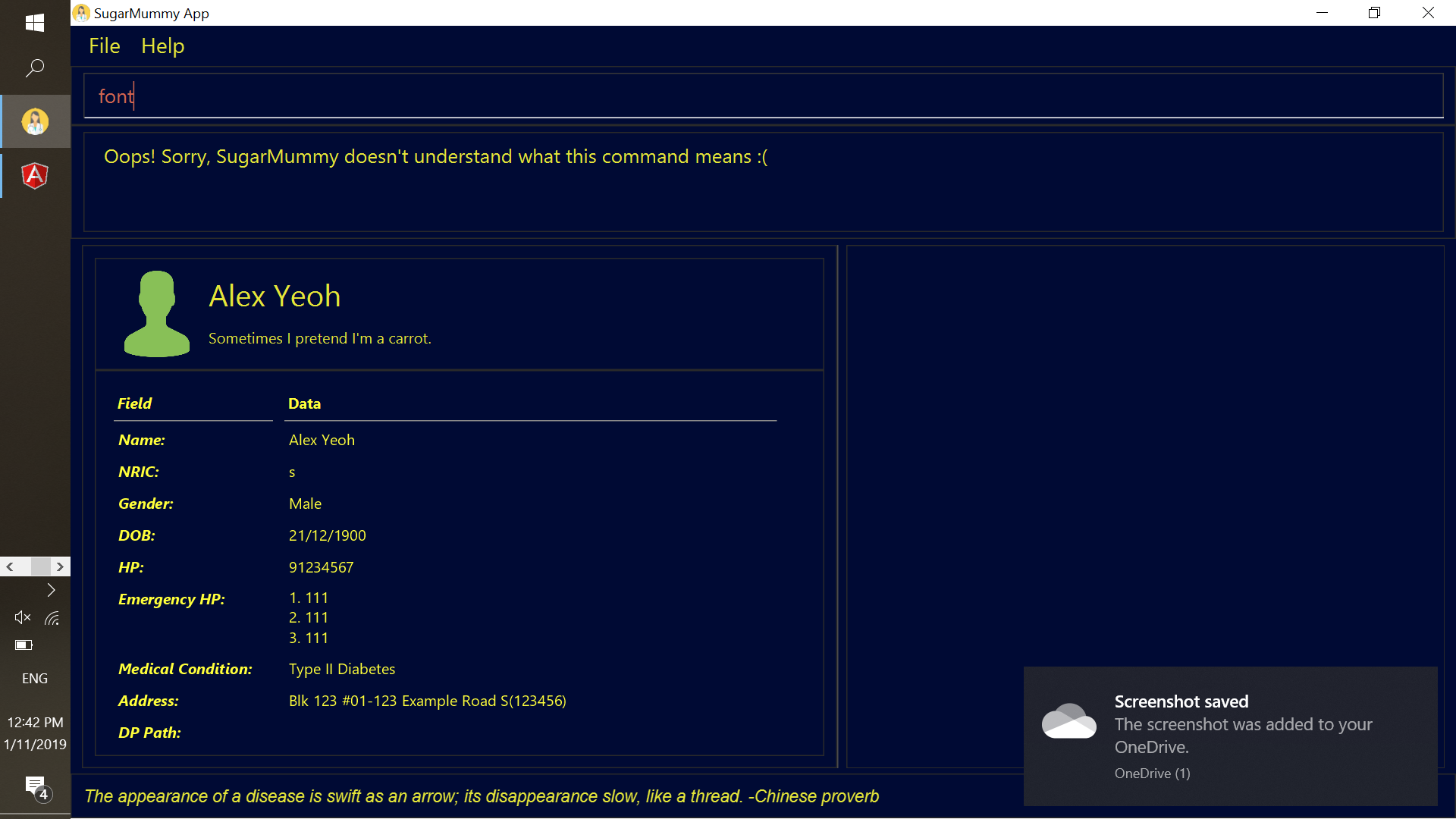Select the SugarMummy app taskbar icon

tap(35, 121)
